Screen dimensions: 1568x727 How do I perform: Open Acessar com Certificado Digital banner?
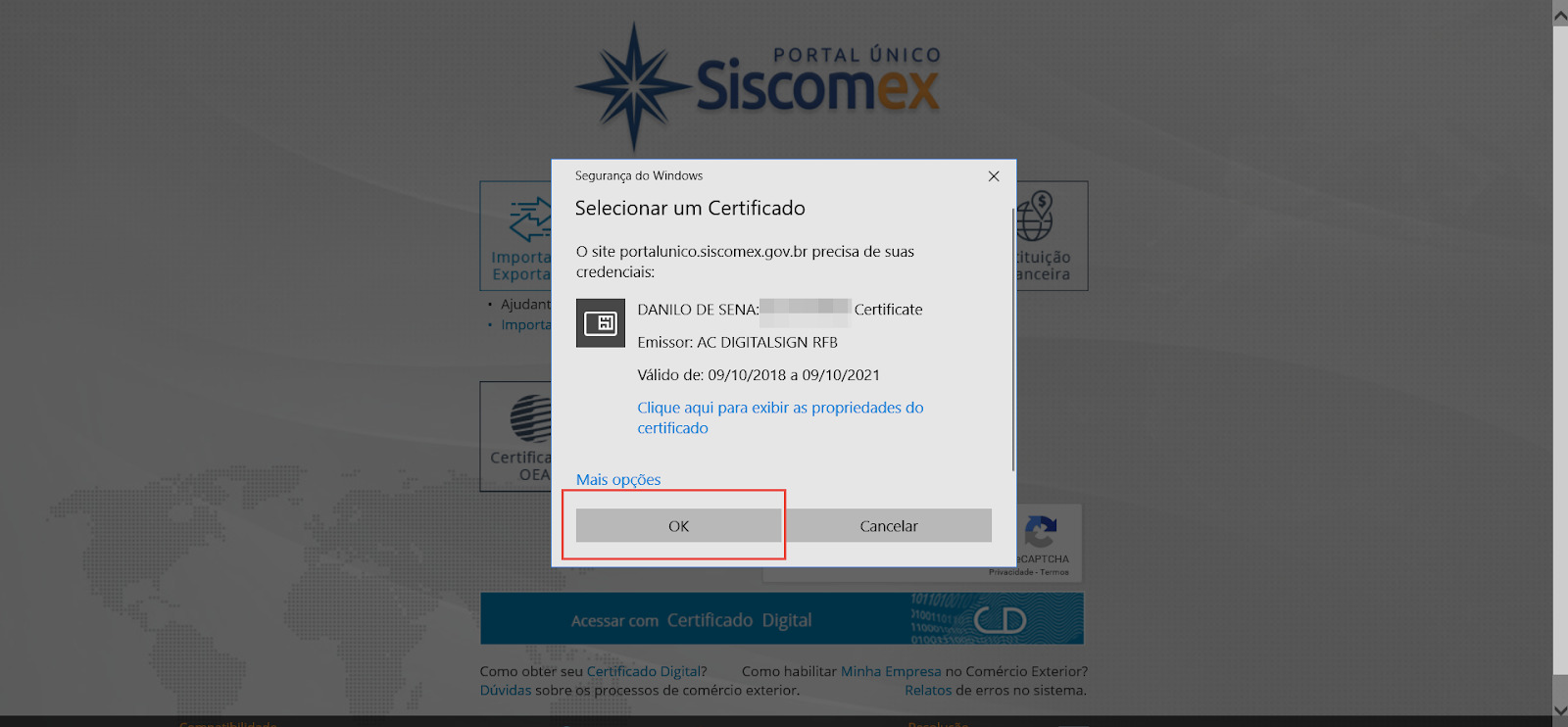[782, 618]
